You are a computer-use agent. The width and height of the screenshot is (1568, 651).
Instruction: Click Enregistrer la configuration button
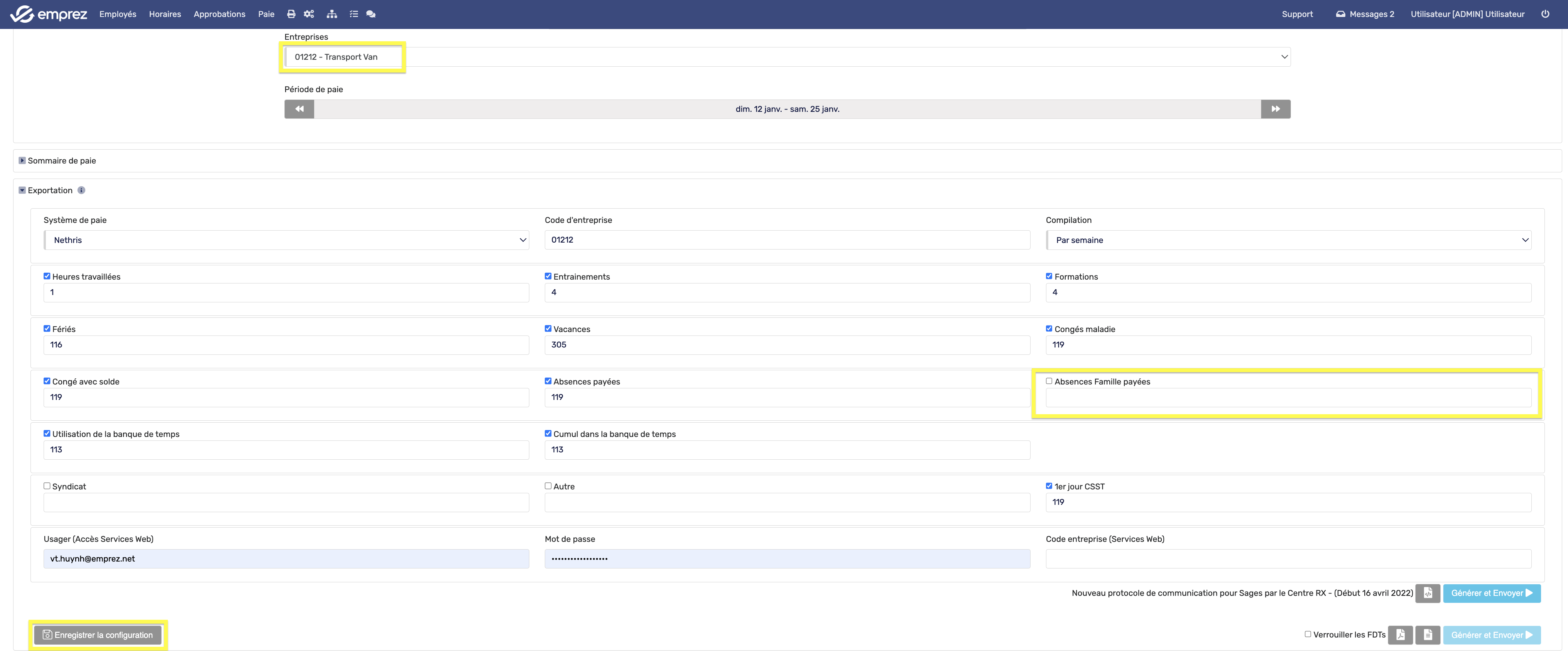(x=97, y=634)
